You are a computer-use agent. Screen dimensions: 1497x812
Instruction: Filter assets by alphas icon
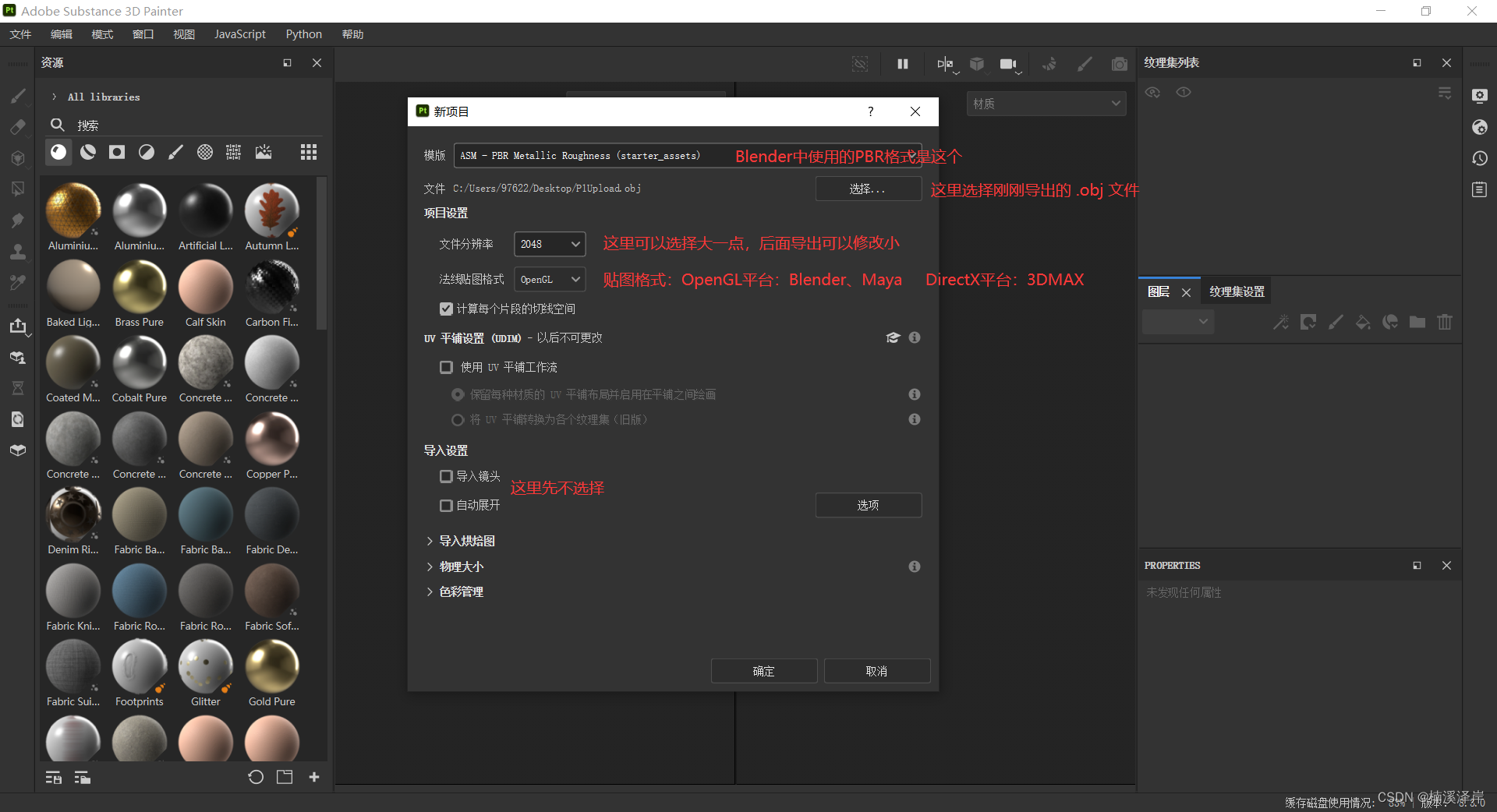coord(205,152)
